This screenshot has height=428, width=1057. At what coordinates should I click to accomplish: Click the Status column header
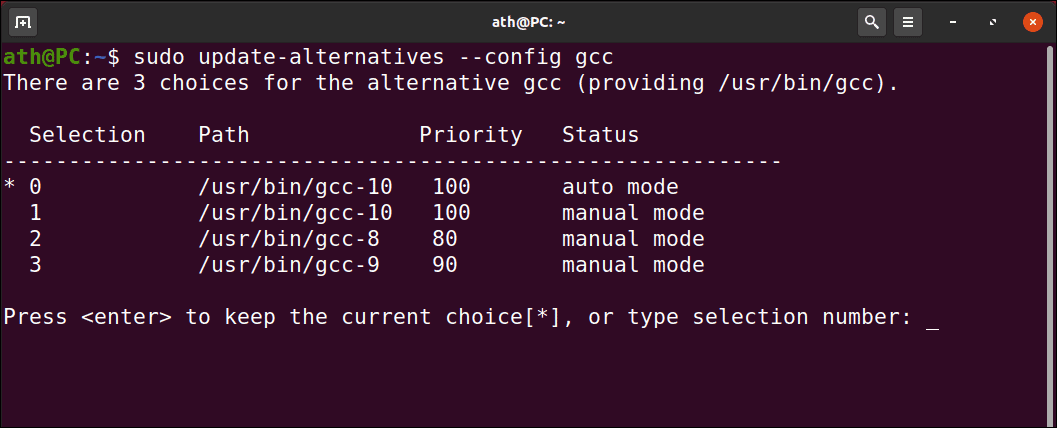tap(601, 135)
